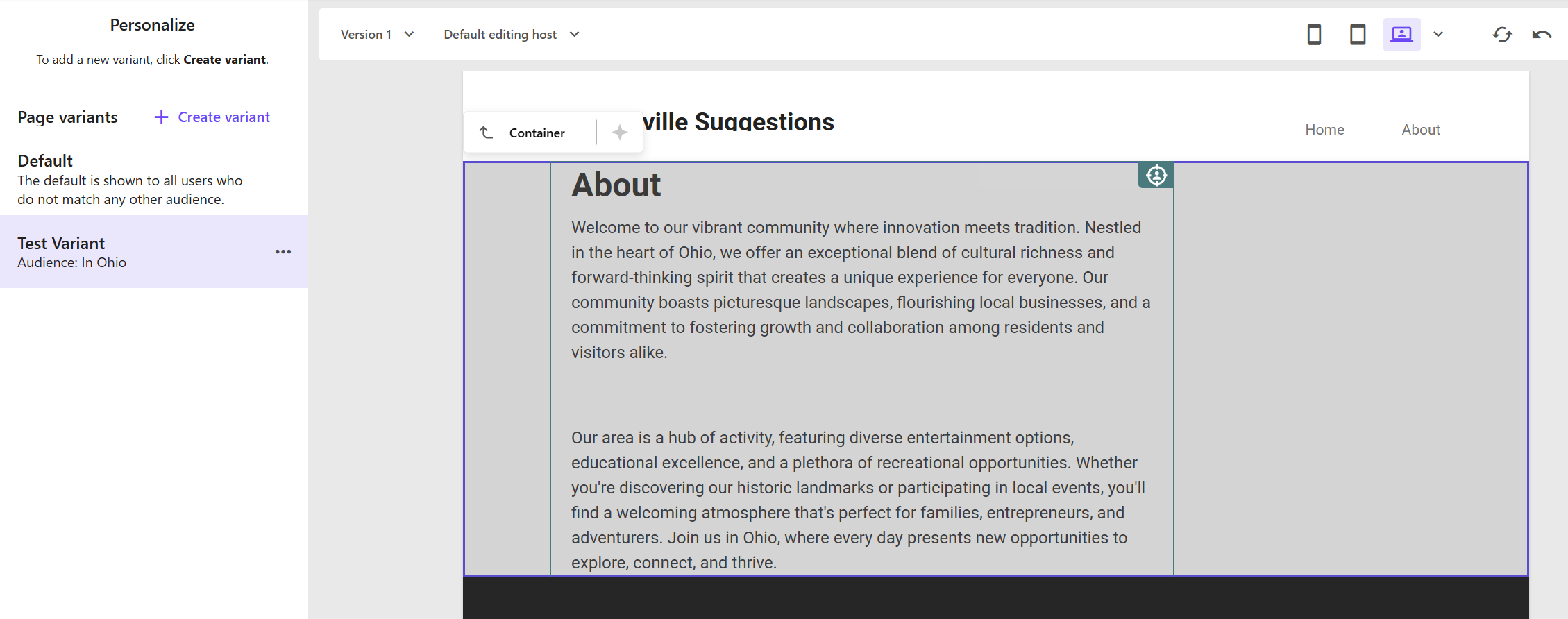
Task: Click the sparkle icon beside Container
Action: [620, 133]
